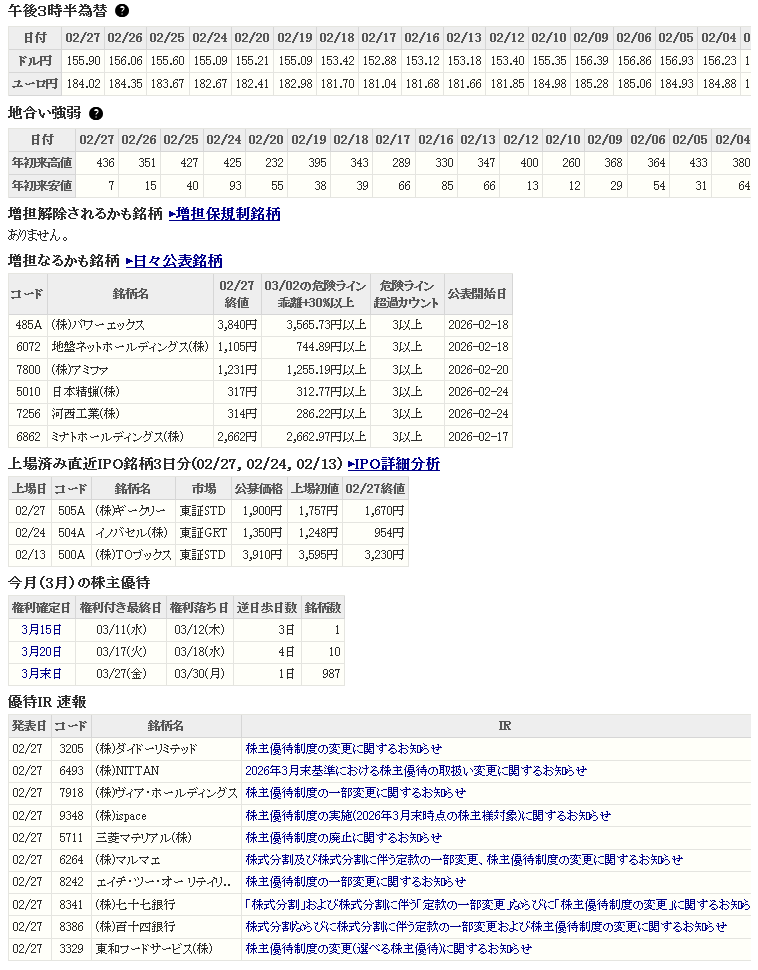Open the ヴィア・ホールディングス IR notice link

pyautogui.click(x=355, y=793)
